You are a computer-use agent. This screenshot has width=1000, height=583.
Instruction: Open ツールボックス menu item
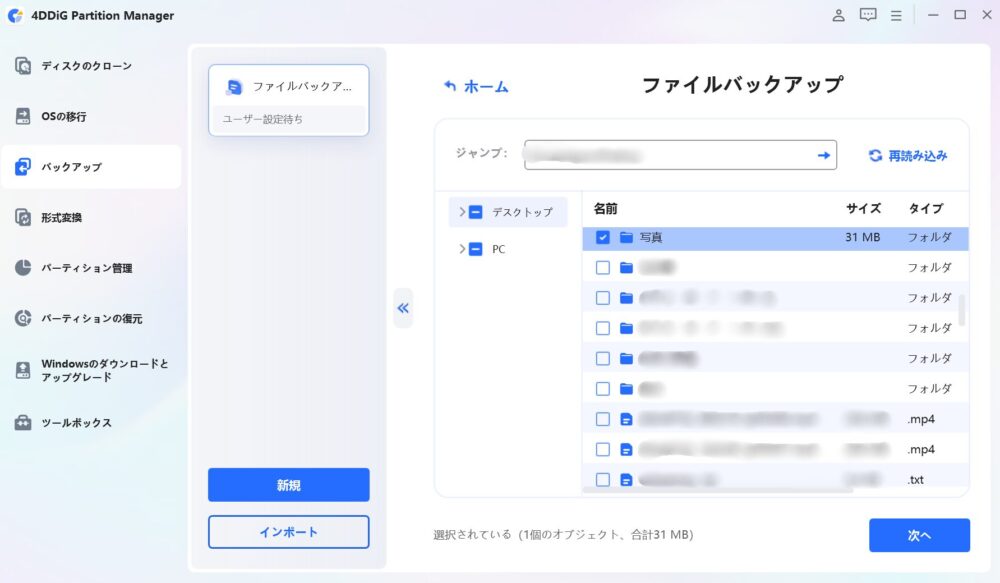click(91, 422)
